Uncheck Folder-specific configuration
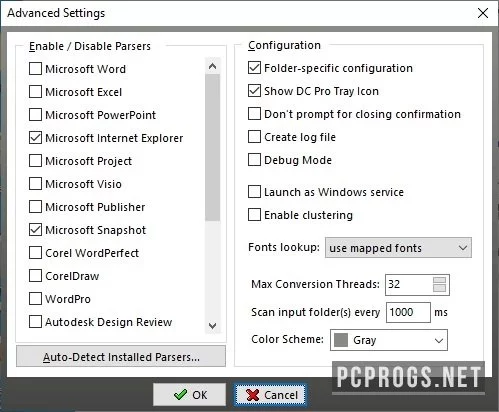 (x=254, y=68)
